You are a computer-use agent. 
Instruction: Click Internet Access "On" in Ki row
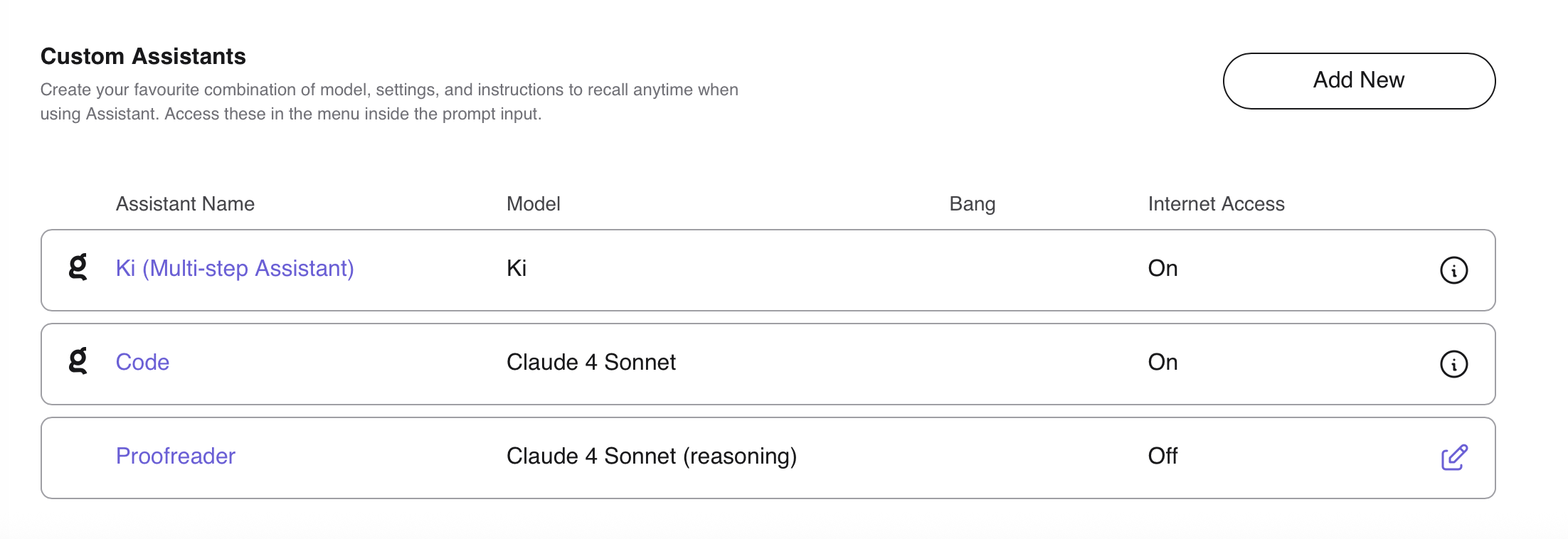(1162, 268)
